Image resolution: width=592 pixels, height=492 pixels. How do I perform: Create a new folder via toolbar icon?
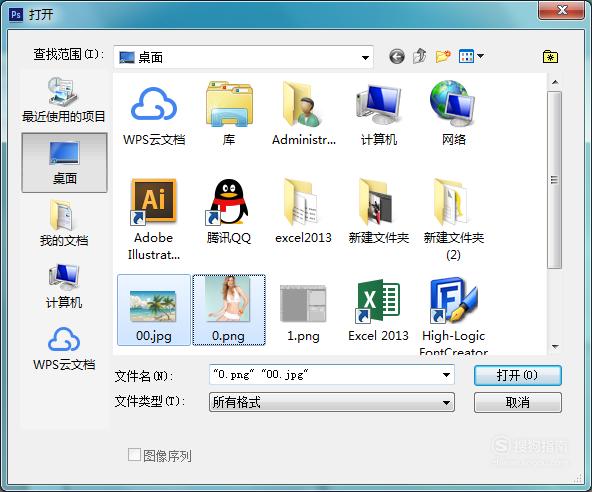443,56
